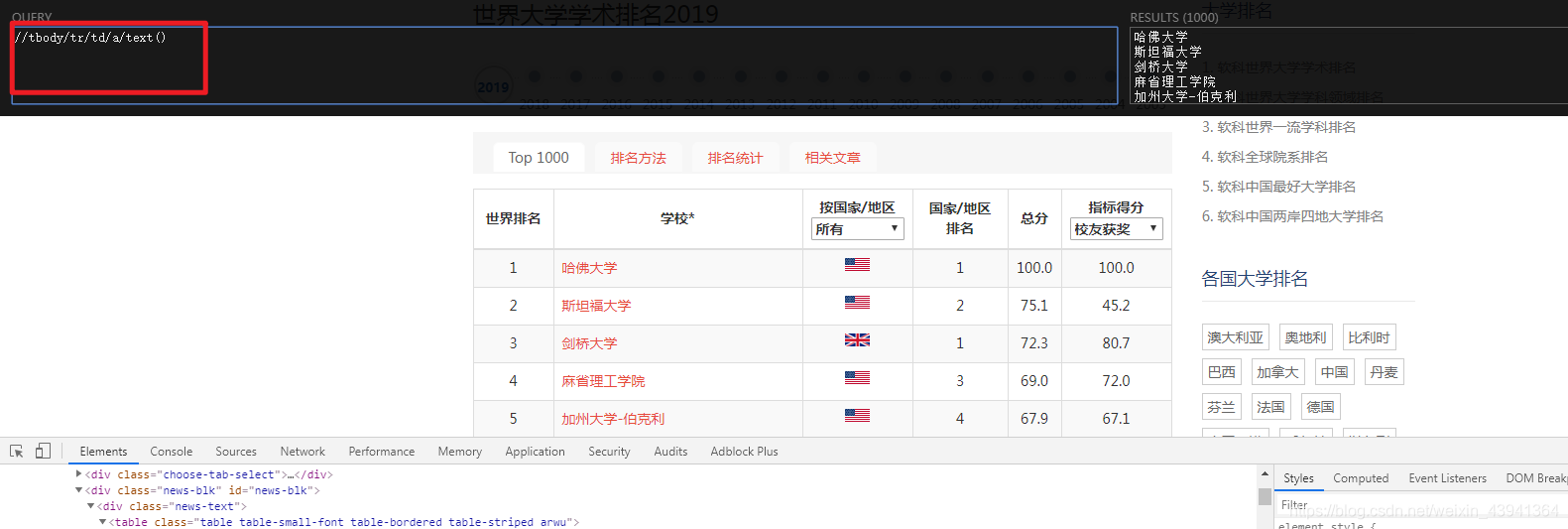The image size is (1568, 529).
Task: Open the 斯坦福大学 link
Action: point(596,306)
